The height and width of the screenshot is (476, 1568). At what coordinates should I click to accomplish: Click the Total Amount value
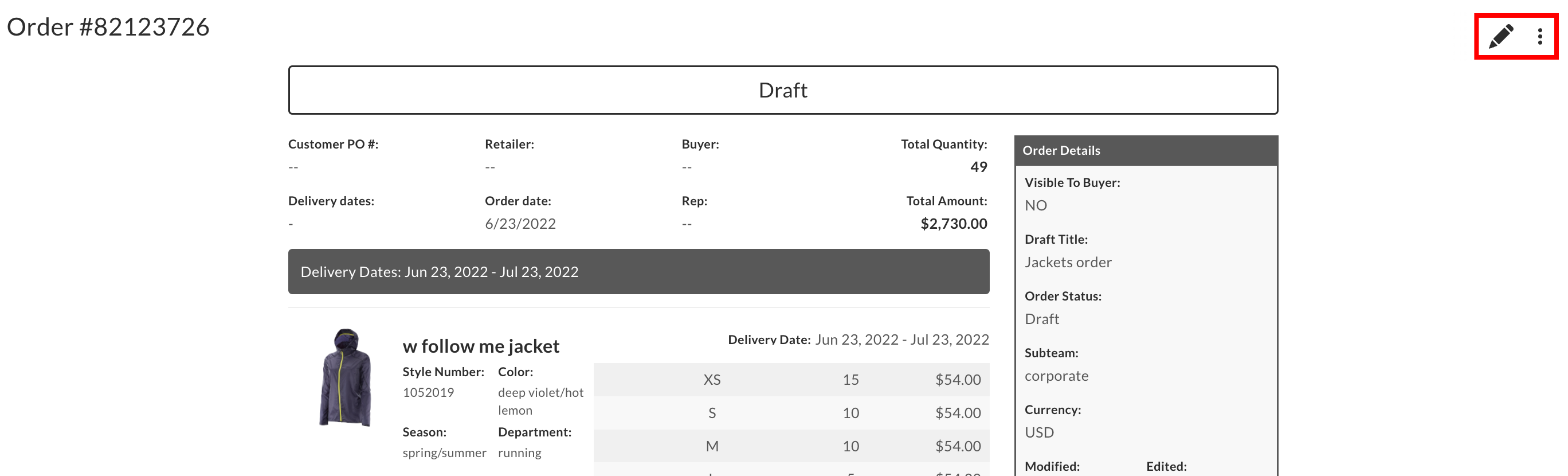click(x=954, y=224)
